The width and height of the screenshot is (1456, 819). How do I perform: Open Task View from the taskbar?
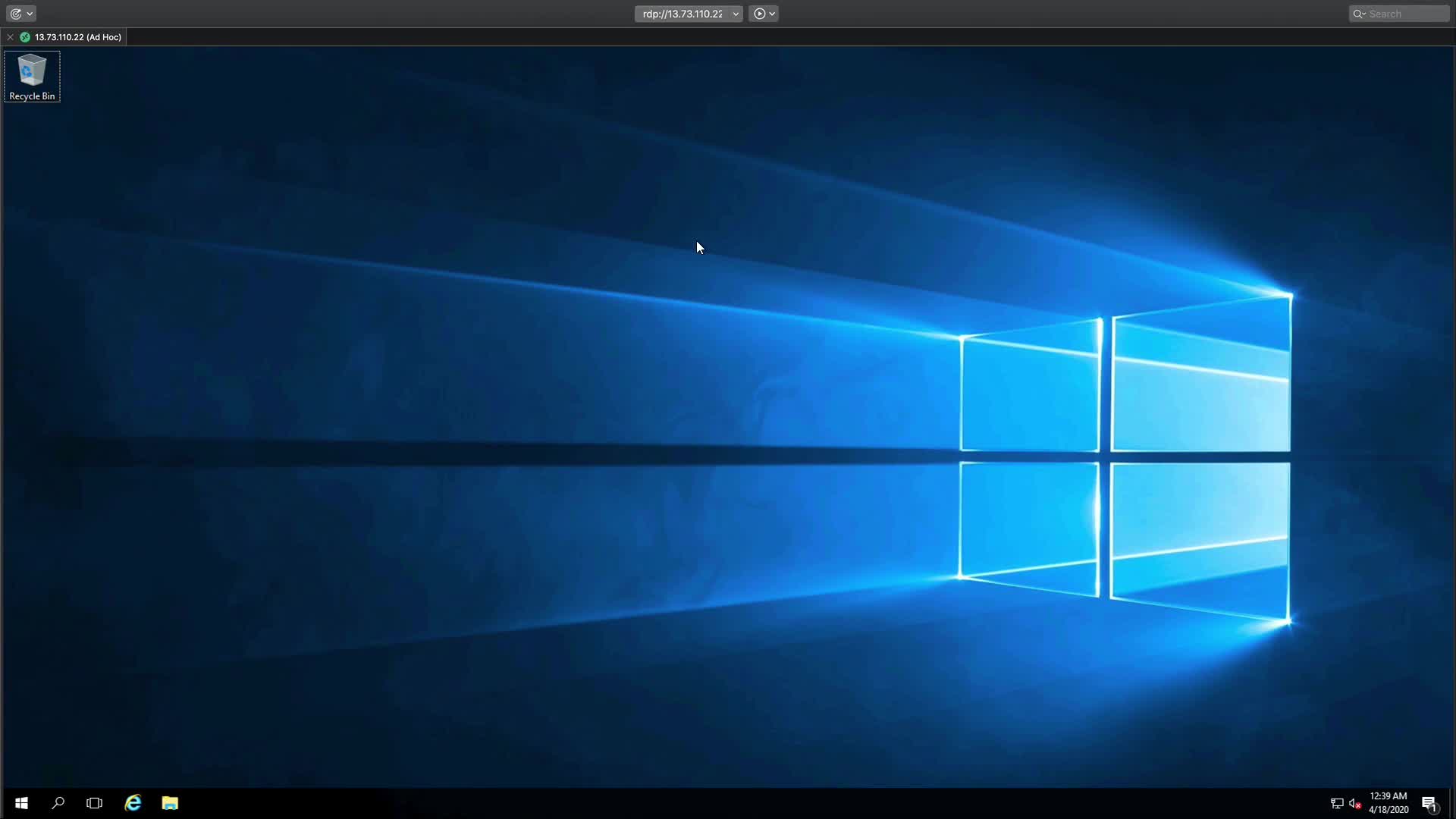(x=94, y=803)
